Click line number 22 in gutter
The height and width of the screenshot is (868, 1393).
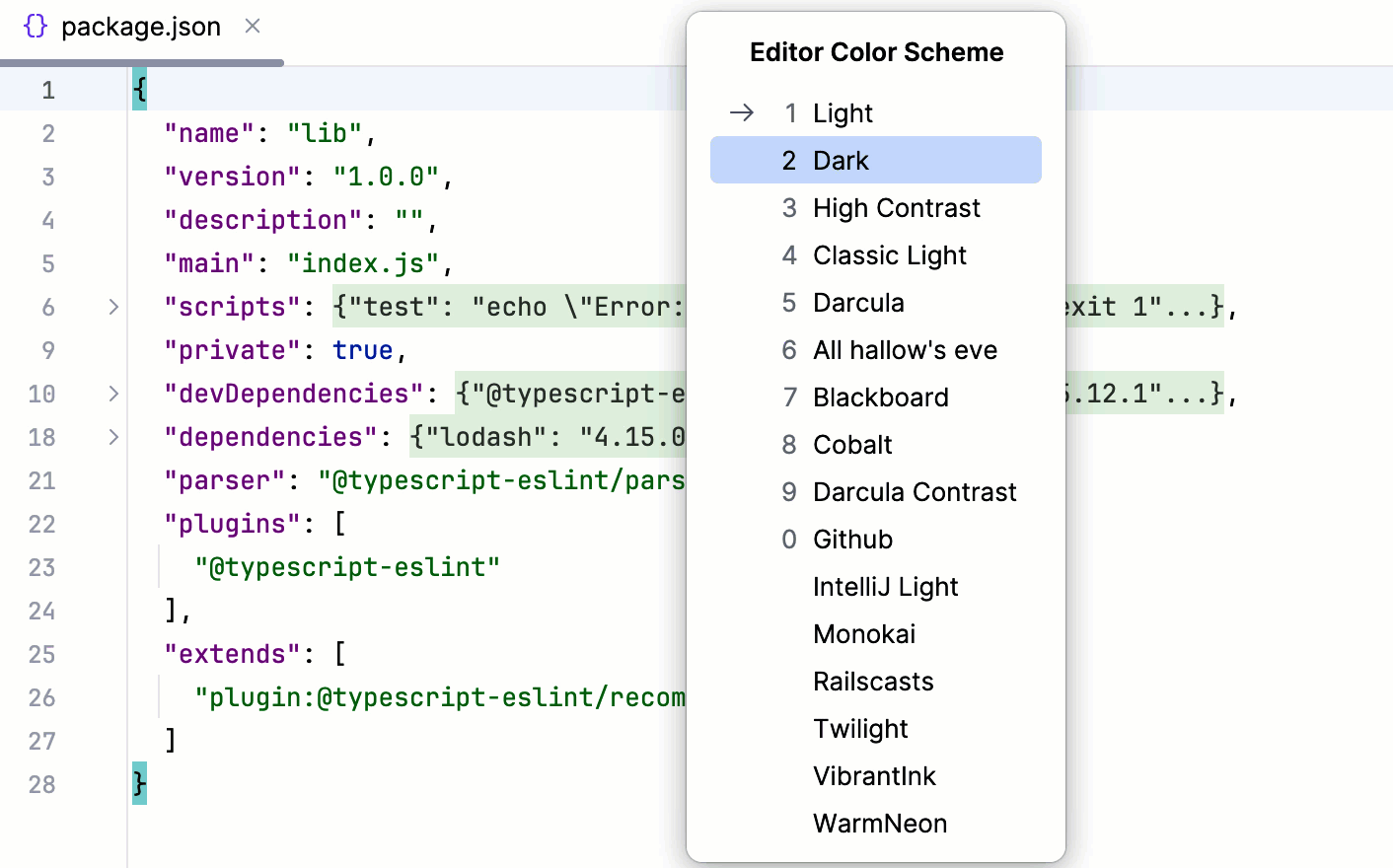(41, 524)
